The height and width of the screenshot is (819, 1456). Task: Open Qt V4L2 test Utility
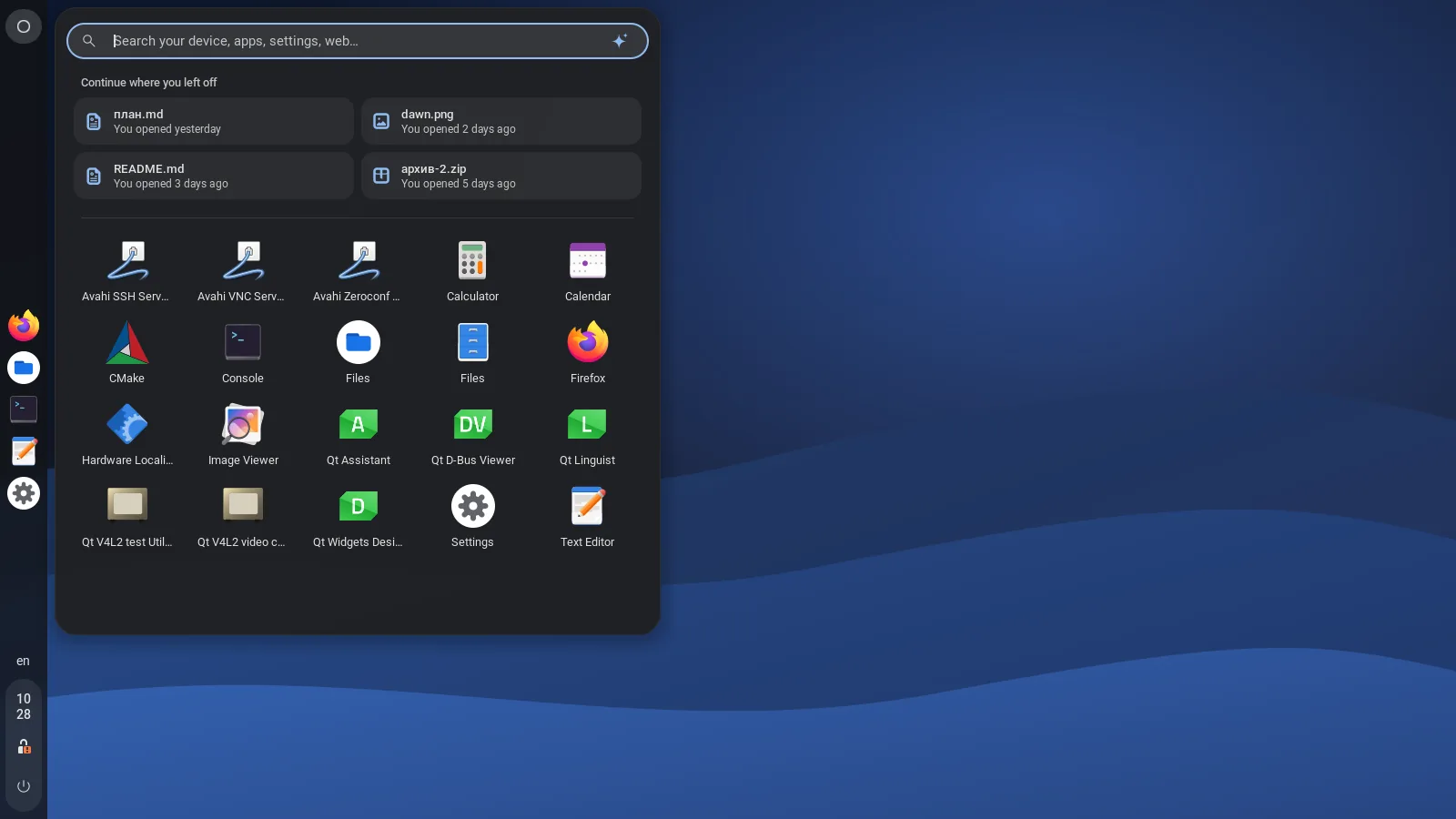127,517
